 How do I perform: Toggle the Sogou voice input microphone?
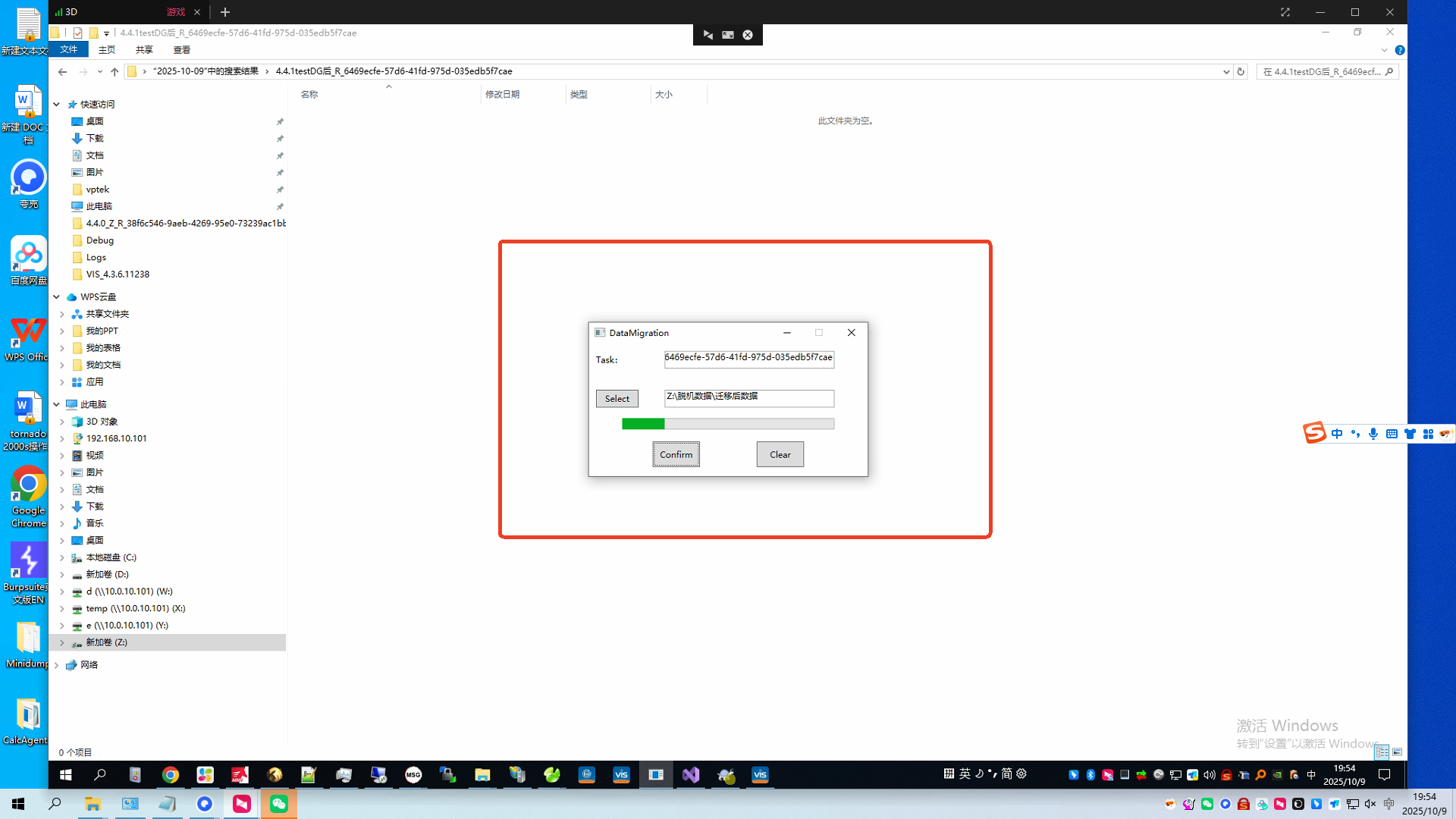click(x=1373, y=434)
